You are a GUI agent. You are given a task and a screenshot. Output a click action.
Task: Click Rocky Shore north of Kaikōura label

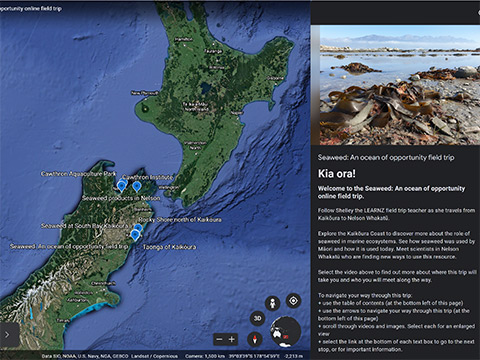[180, 220]
